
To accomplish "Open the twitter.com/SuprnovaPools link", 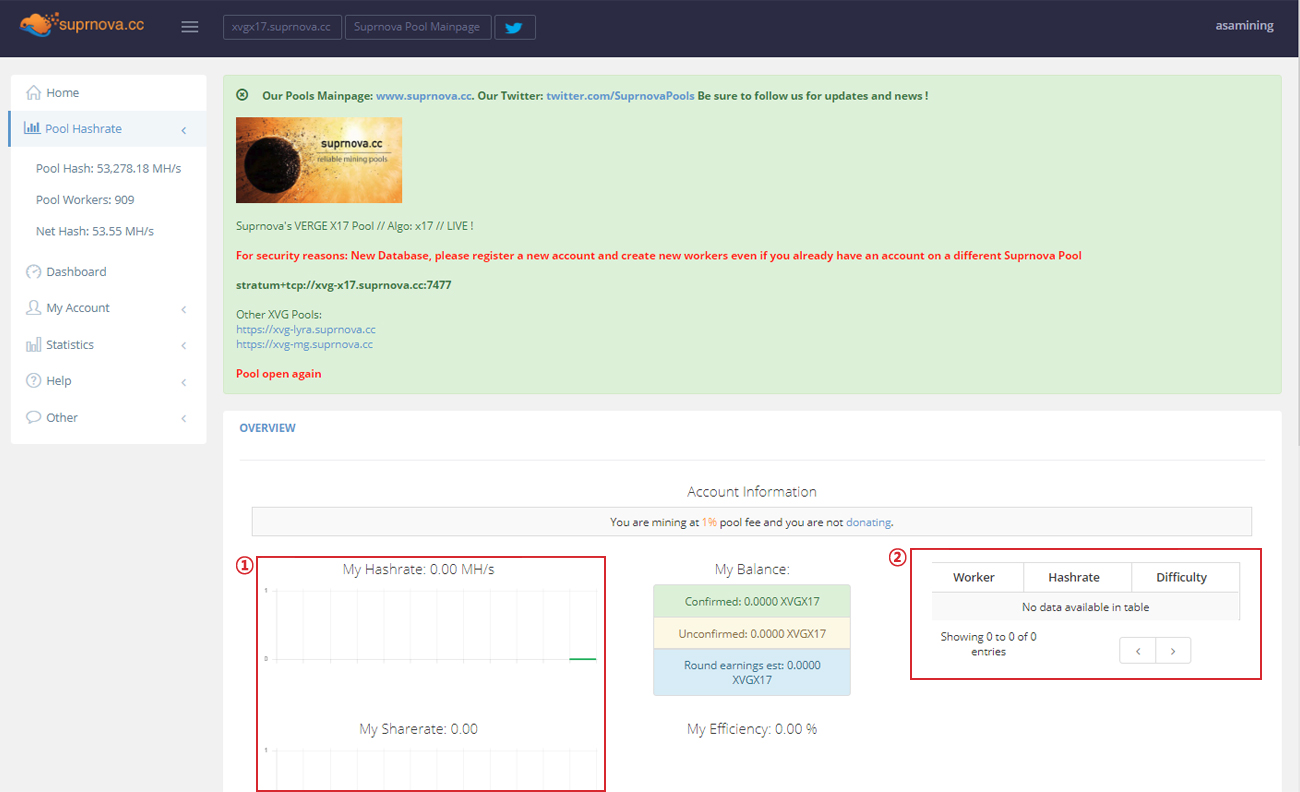I will 620,96.
